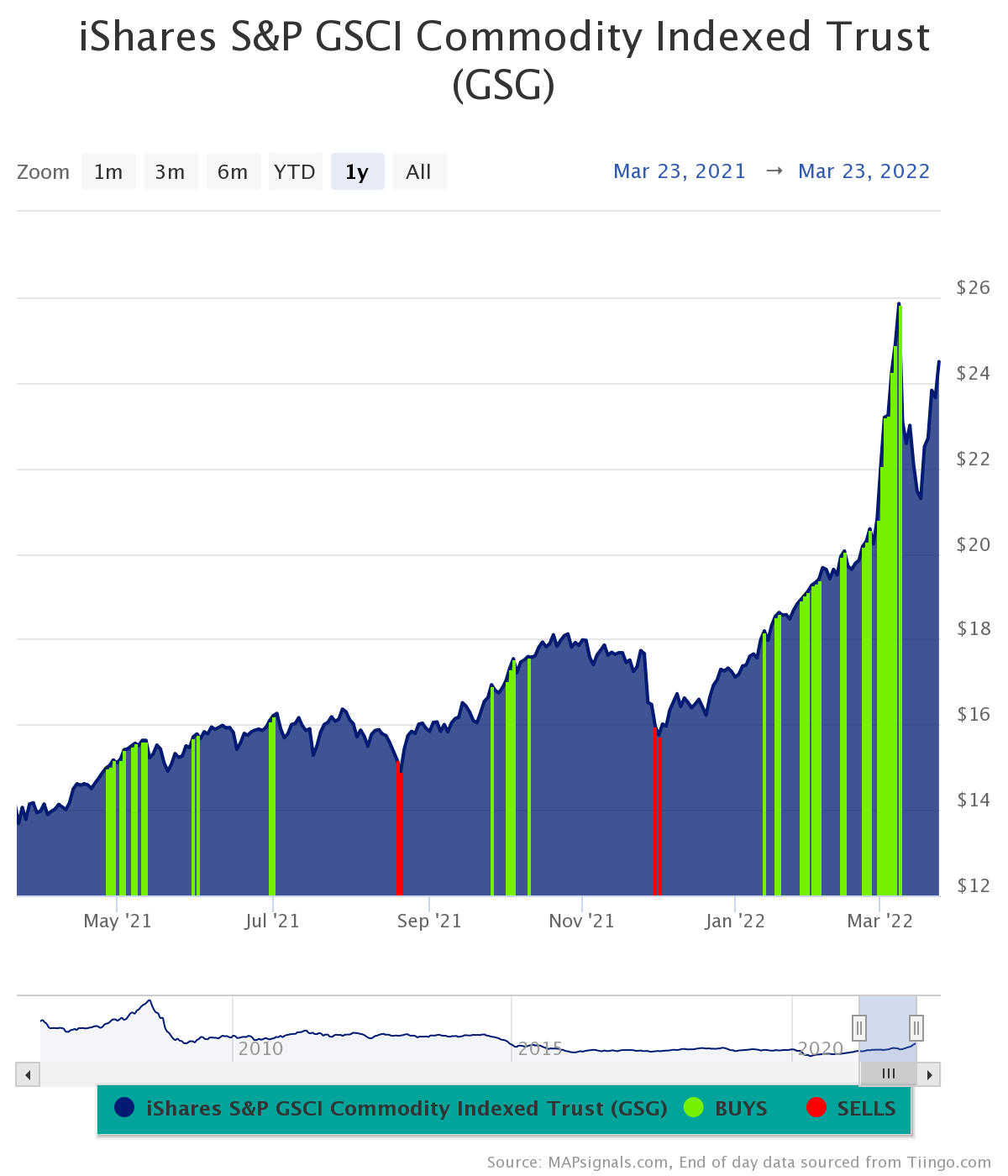Image resolution: width=1008 pixels, height=1176 pixels.
Task: Click the May '21 axis label
Action: point(118,921)
